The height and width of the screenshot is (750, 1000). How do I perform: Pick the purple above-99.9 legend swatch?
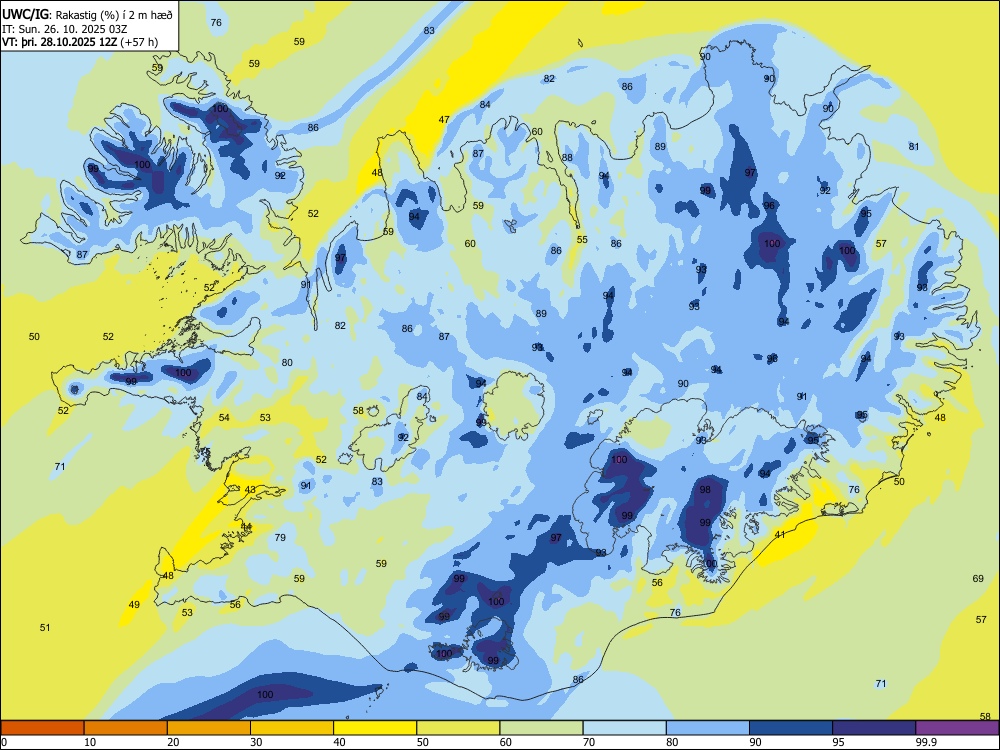(957, 728)
